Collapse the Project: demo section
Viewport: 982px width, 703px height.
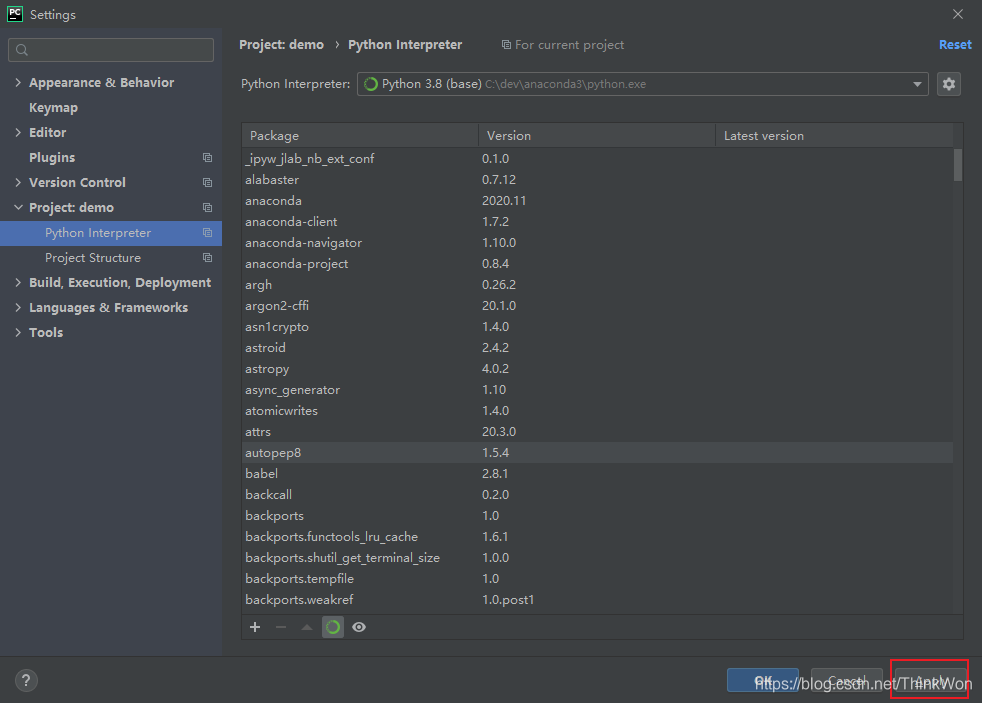[x=18, y=208]
